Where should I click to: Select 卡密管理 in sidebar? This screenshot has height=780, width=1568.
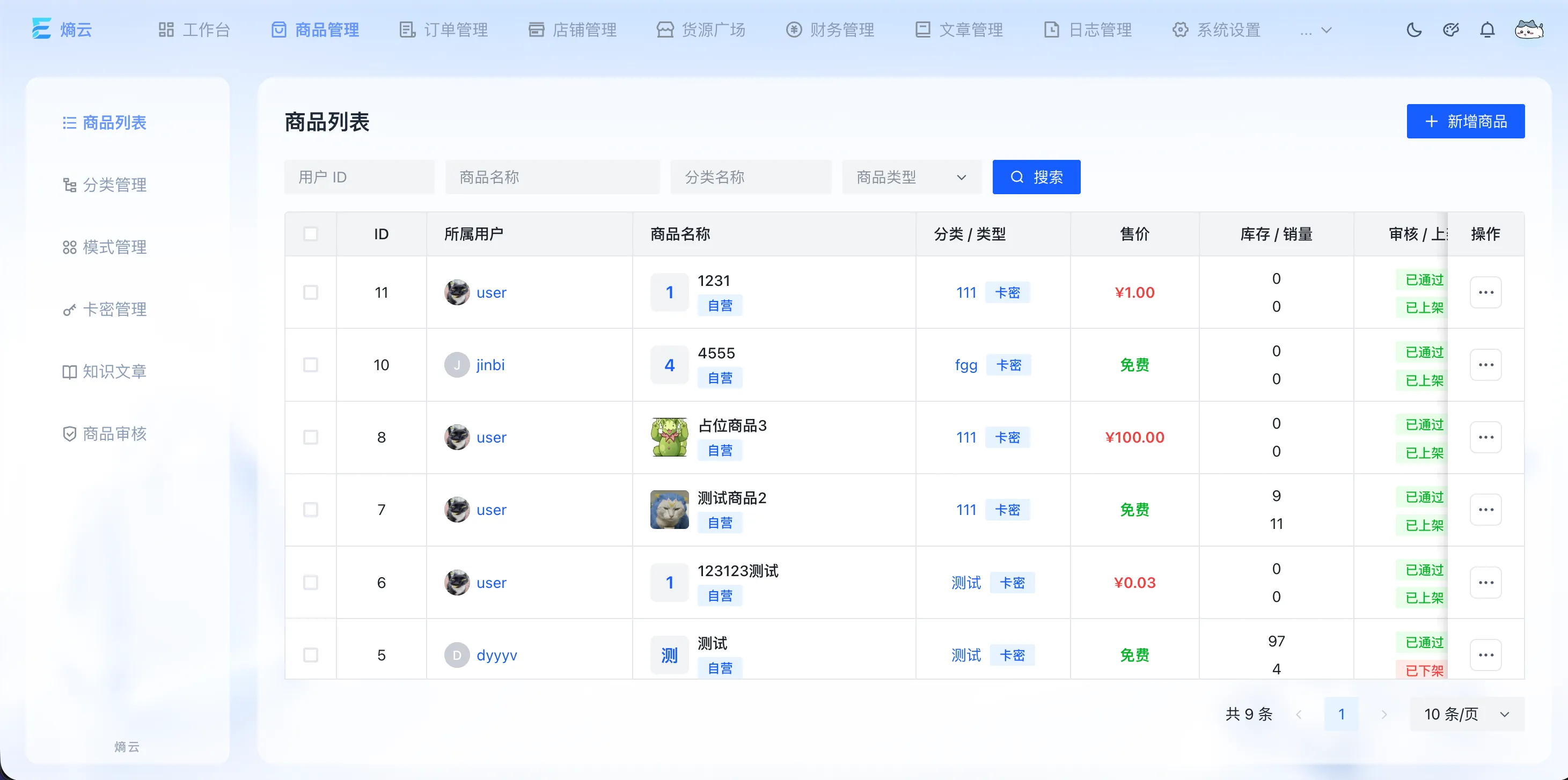(105, 309)
